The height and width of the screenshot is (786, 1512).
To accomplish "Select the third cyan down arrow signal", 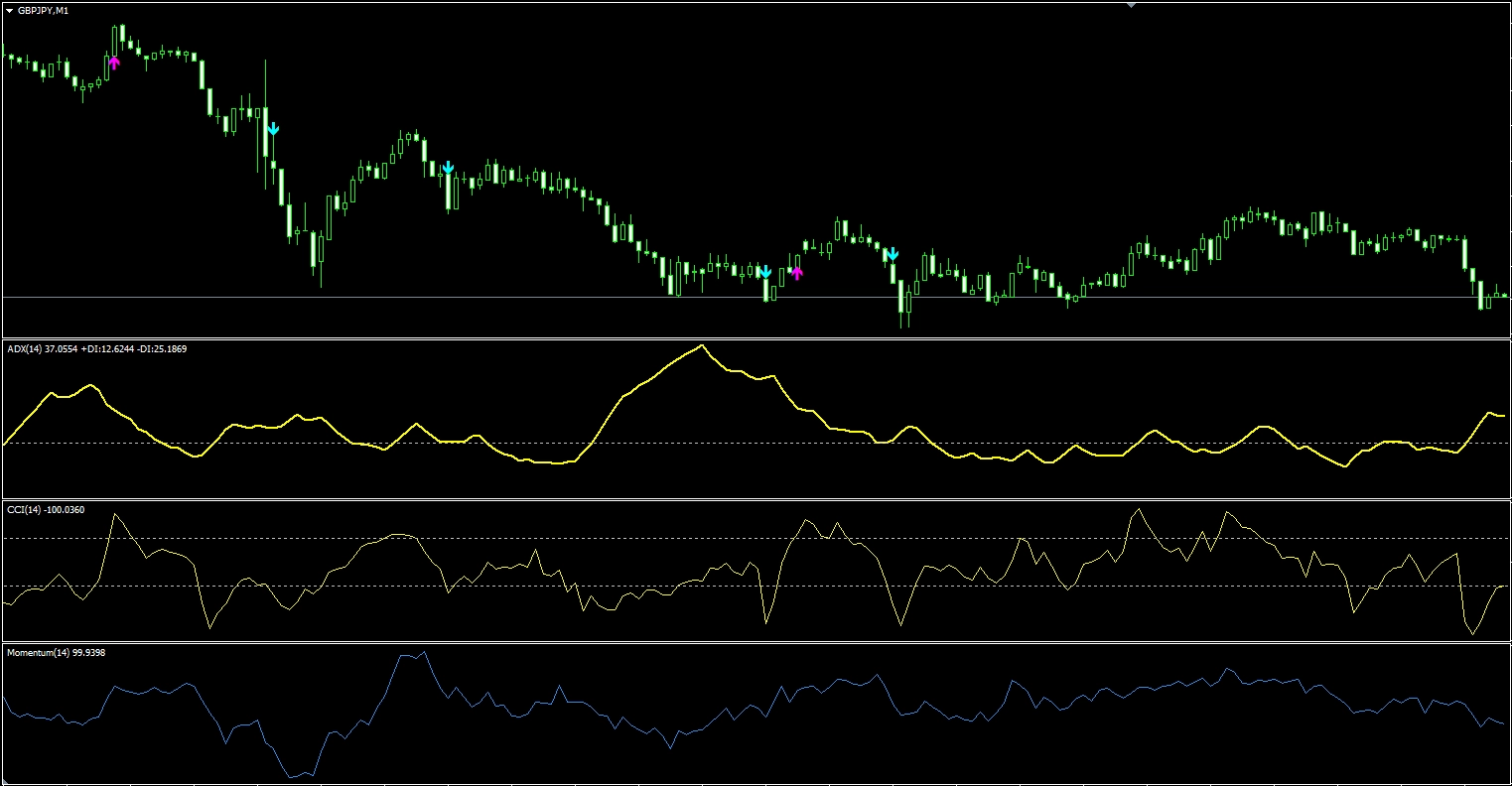I will coord(764,272).
